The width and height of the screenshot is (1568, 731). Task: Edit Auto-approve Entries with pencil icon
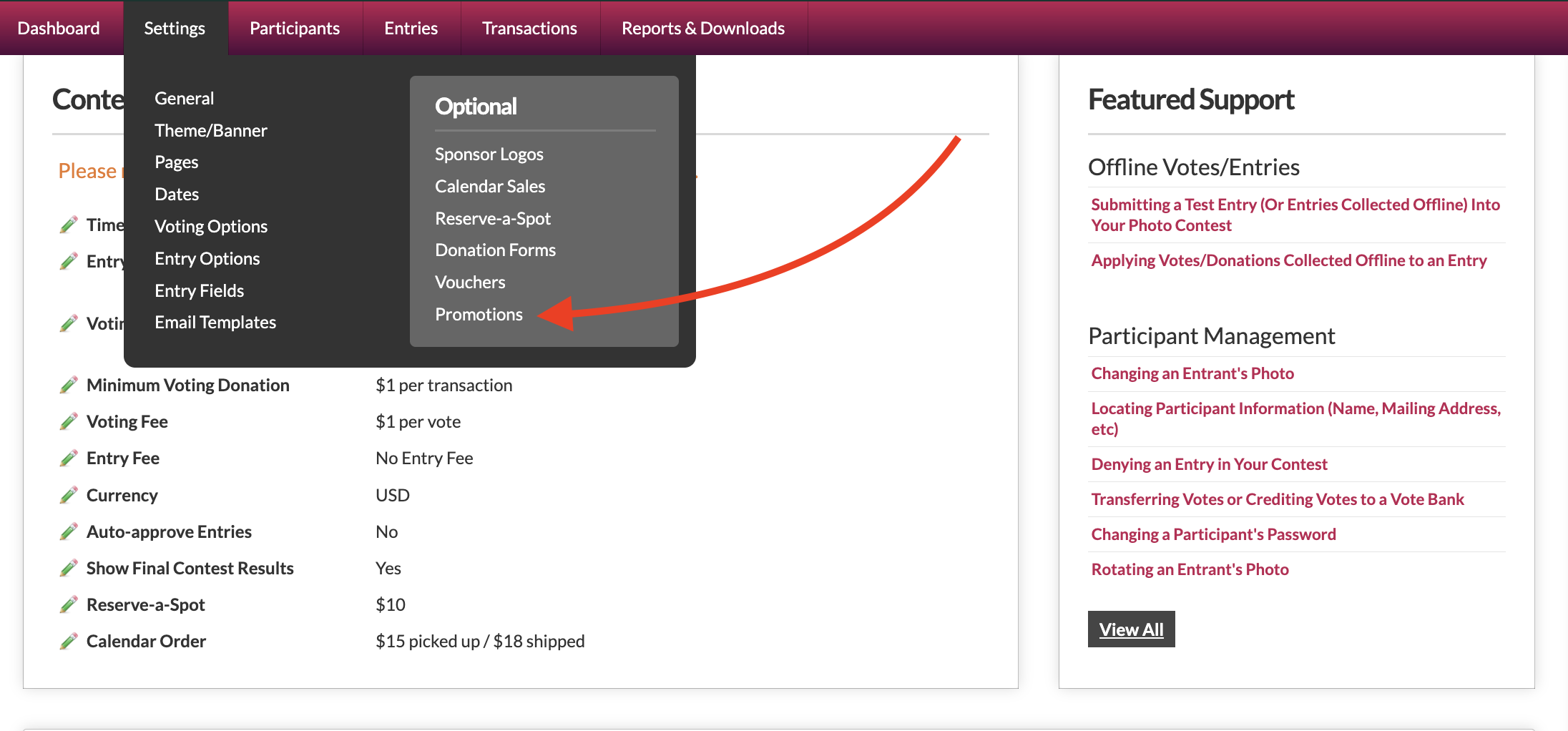coord(69,532)
